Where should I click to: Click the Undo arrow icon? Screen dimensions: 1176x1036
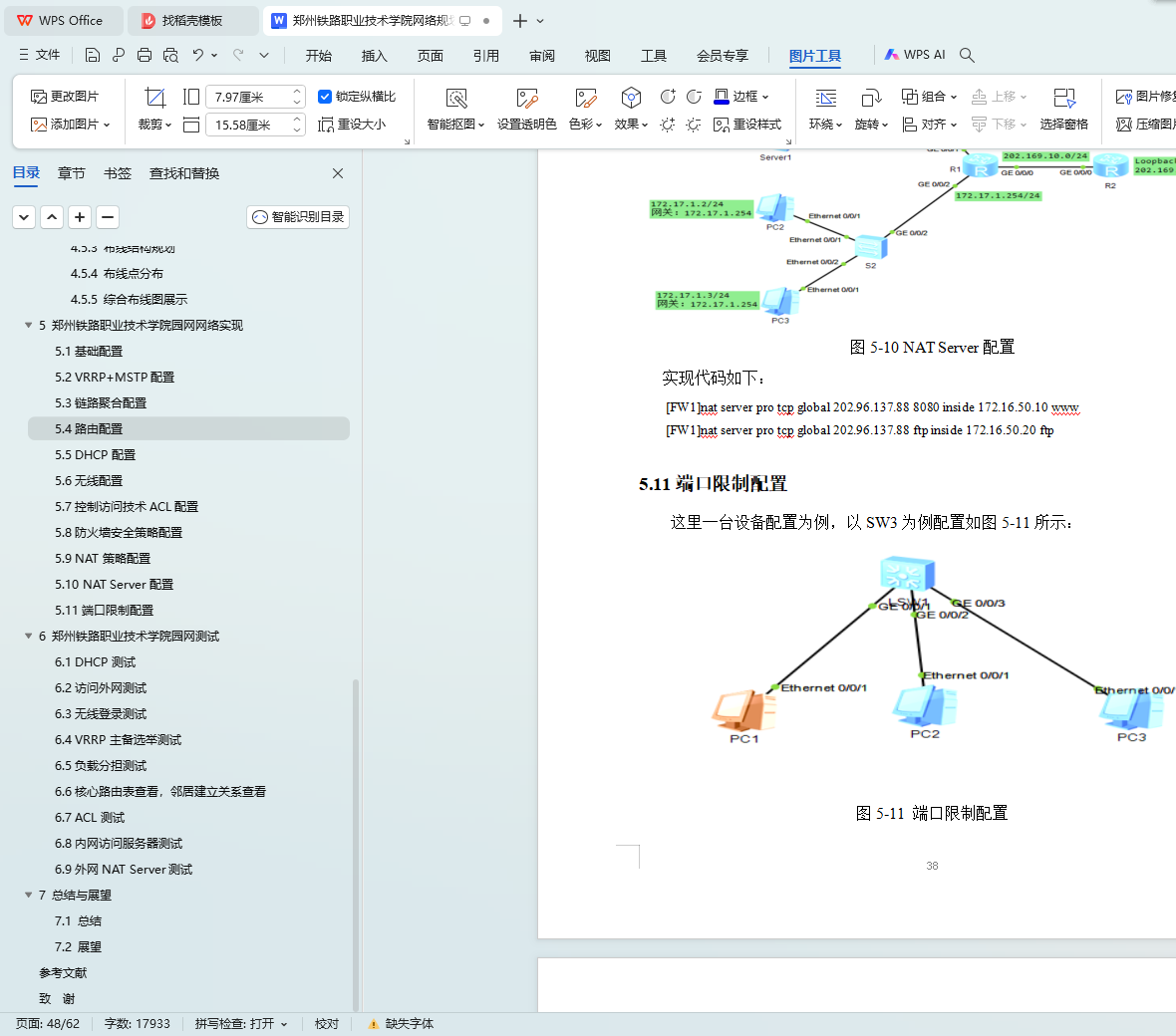click(198, 55)
